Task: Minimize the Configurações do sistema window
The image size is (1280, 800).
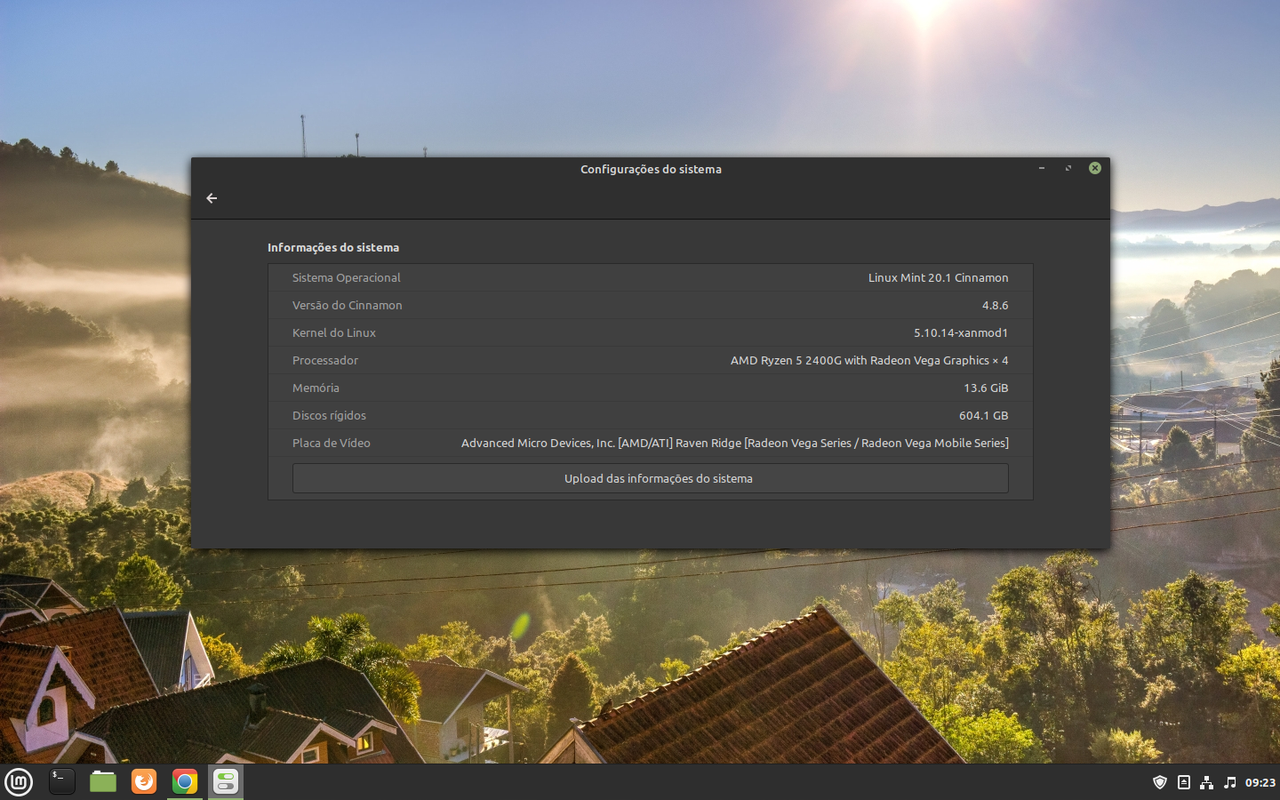Action: click(x=1042, y=168)
